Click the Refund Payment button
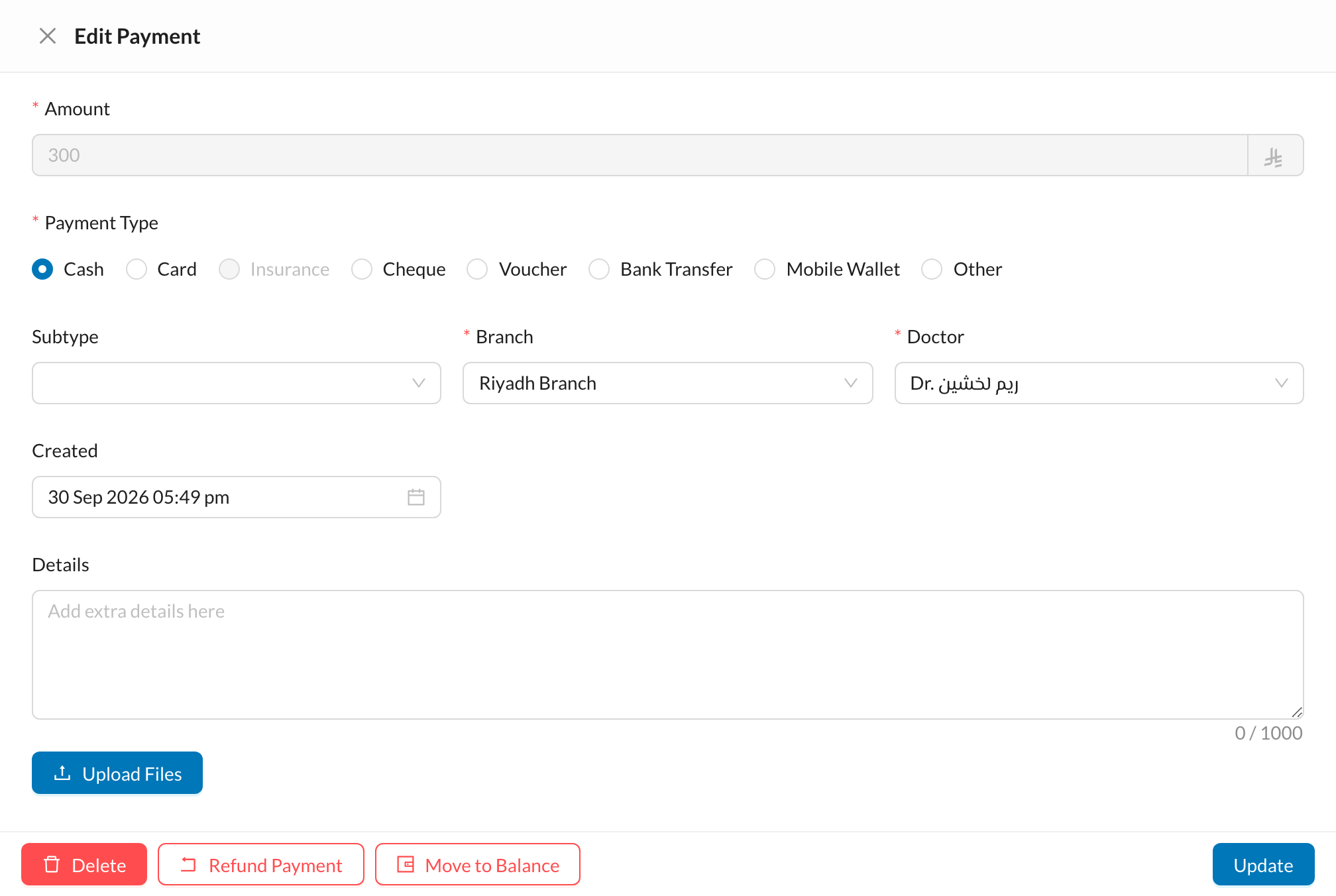 (261, 864)
